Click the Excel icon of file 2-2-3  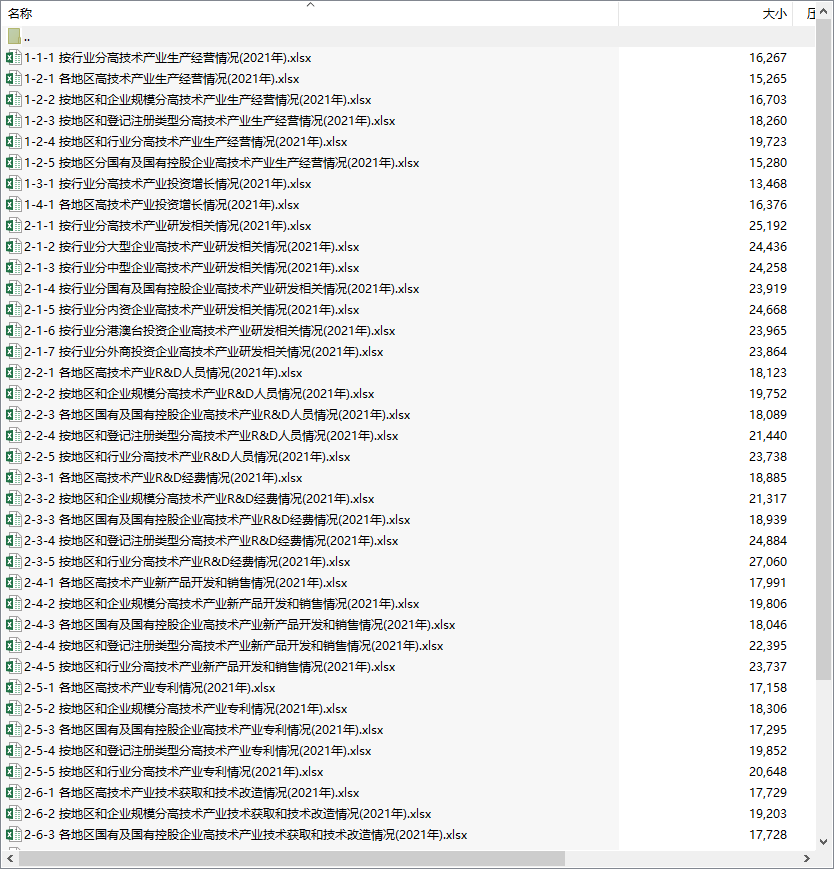pos(13,415)
